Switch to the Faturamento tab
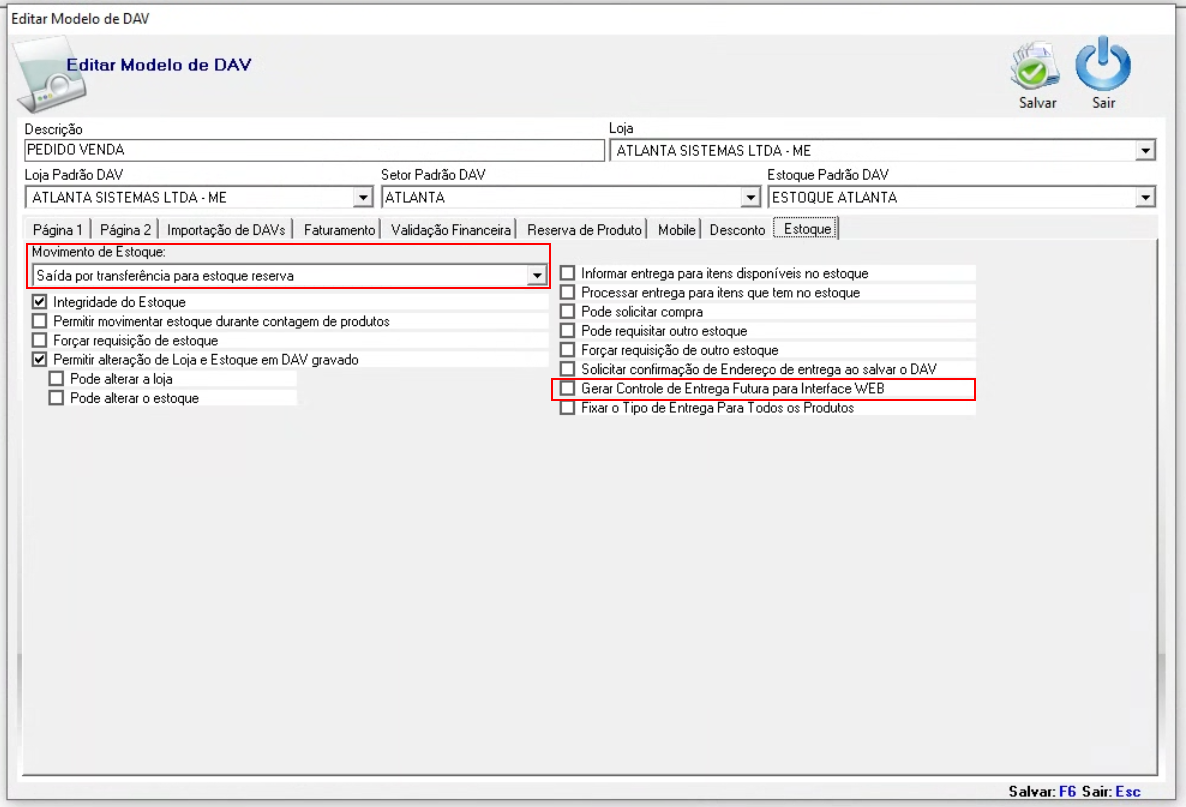 click(x=339, y=230)
